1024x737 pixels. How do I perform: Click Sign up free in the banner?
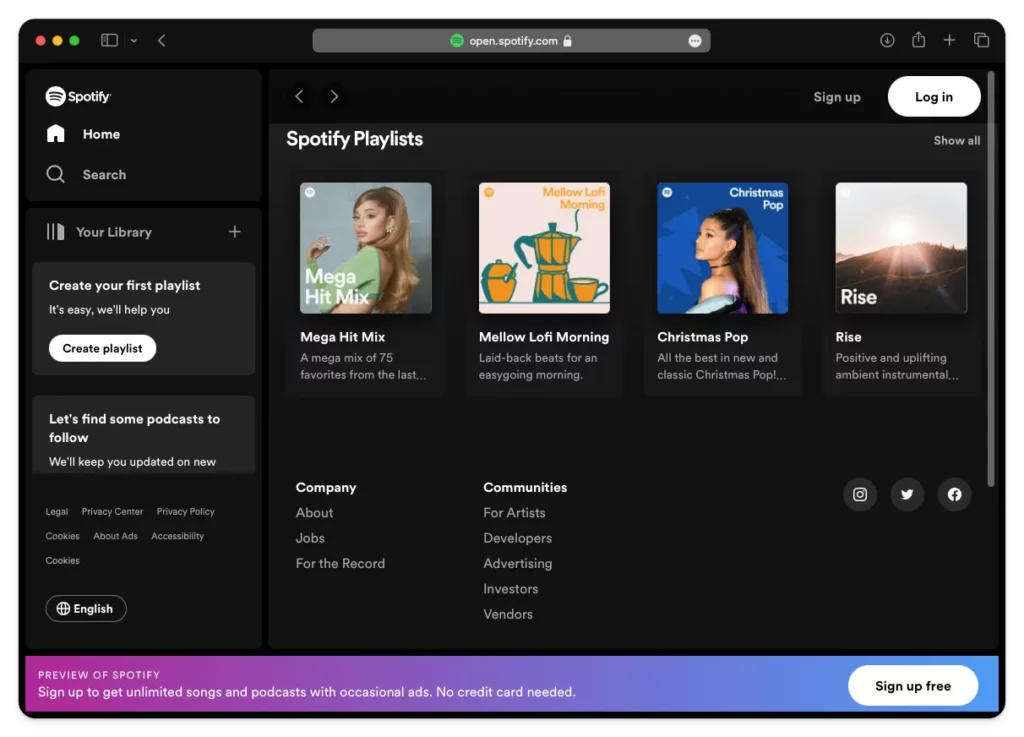(912, 685)
